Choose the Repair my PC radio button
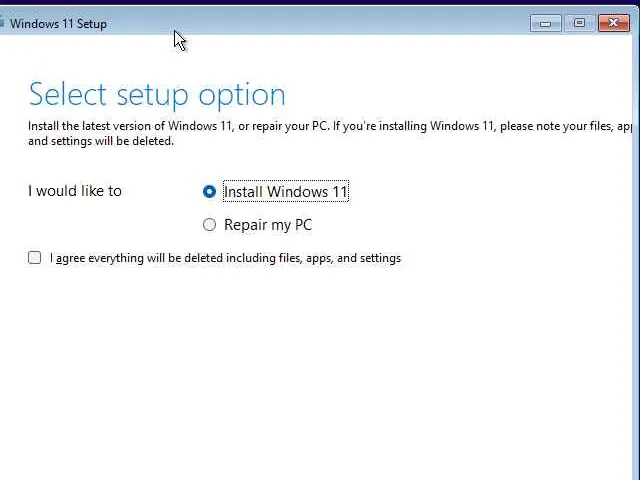This screenshot has width=640, height=480. (209, 225)
